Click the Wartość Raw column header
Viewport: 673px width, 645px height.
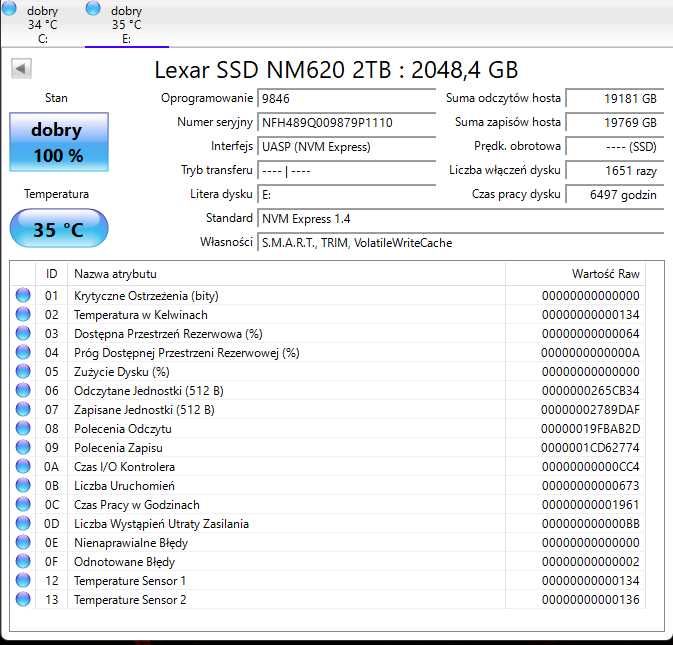click(575, 274)
